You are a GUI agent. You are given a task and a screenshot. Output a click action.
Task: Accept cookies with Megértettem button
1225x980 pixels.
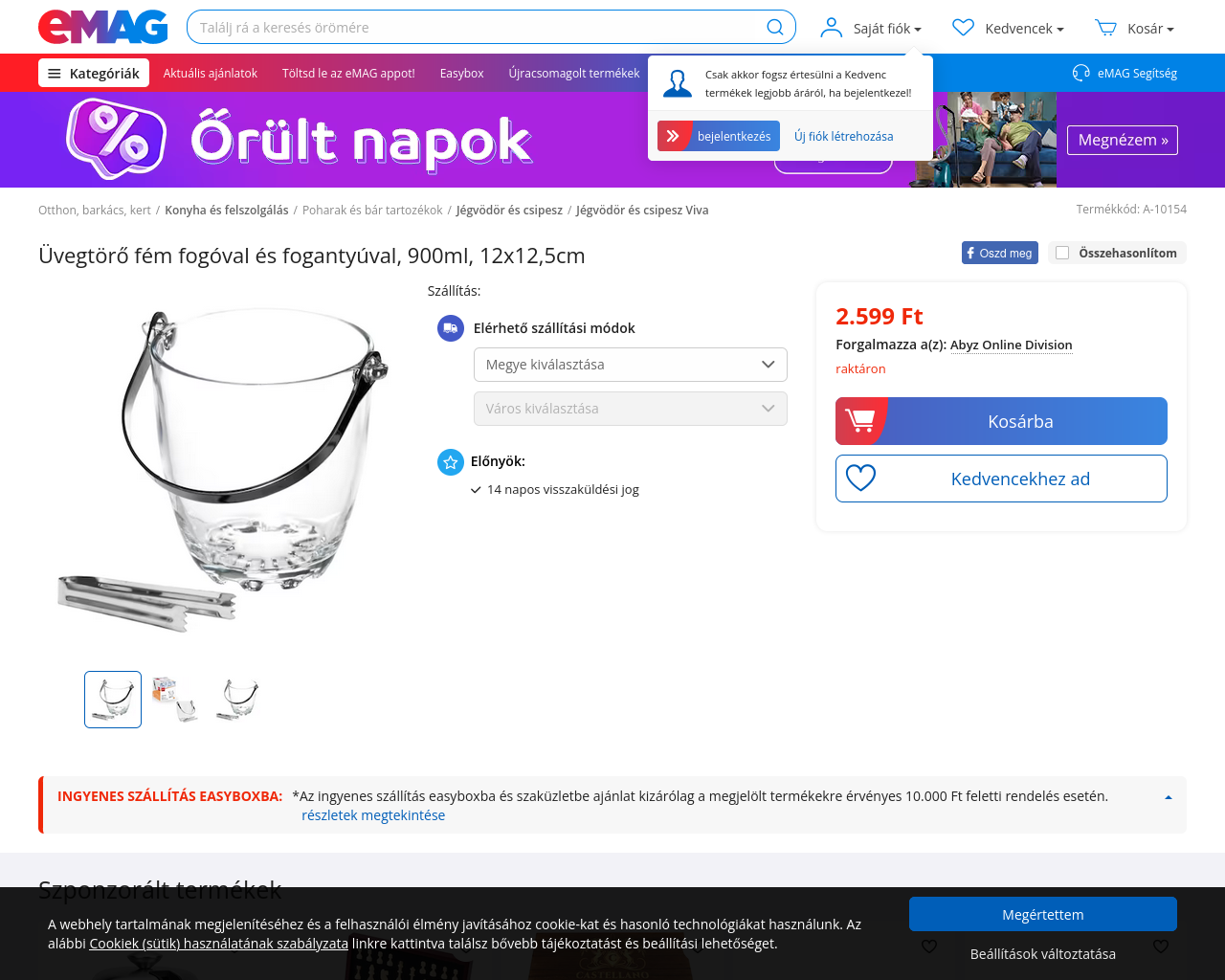click(x=1043, y=914)
